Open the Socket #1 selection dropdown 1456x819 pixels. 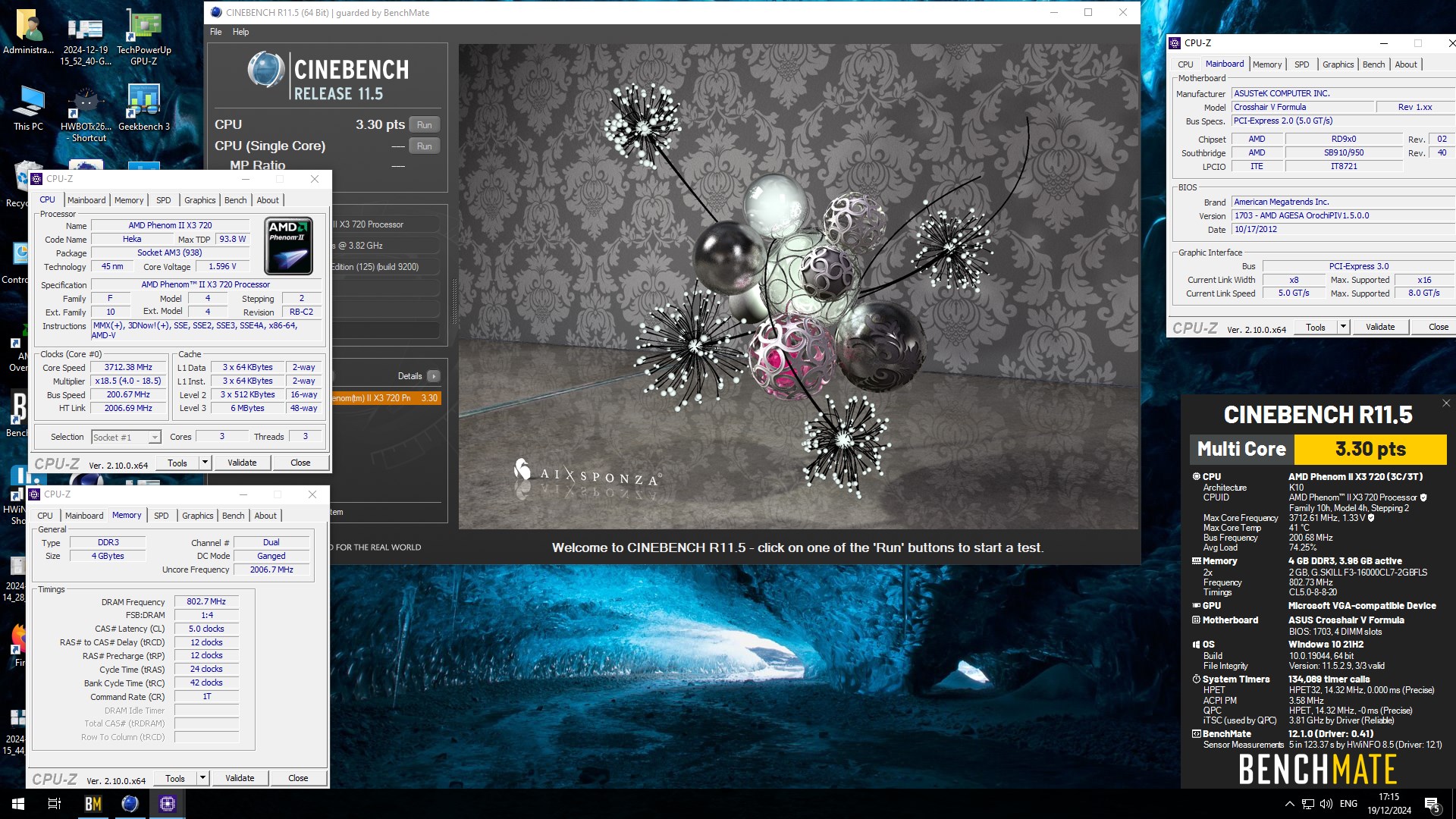[x=126, y=438]
